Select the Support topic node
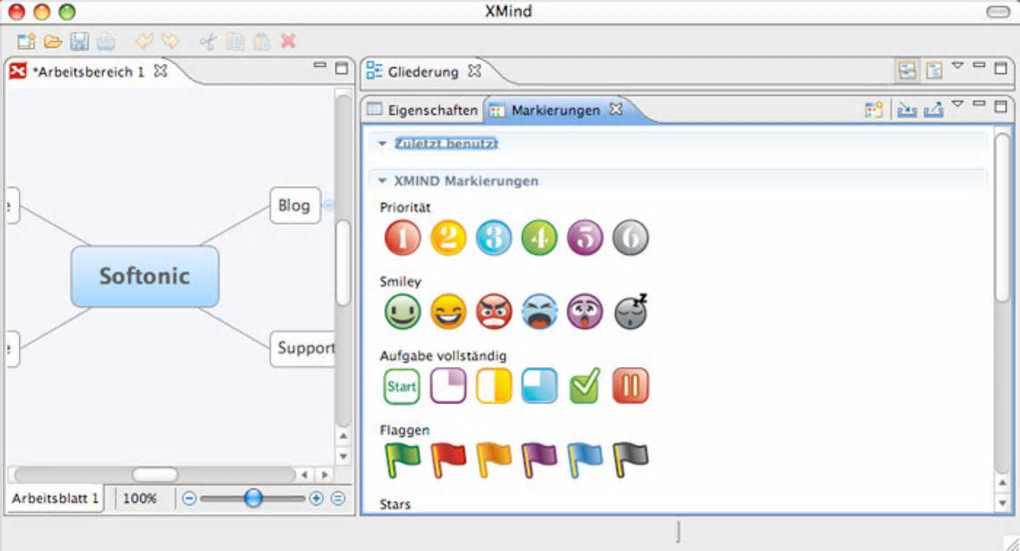The image size is (1020, 551). coord(303,348)
